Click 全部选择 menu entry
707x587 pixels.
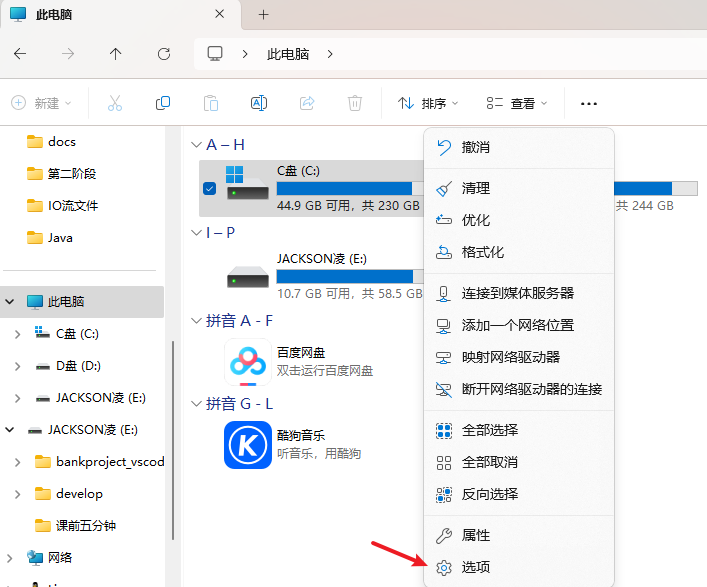[x=489, y=430]
